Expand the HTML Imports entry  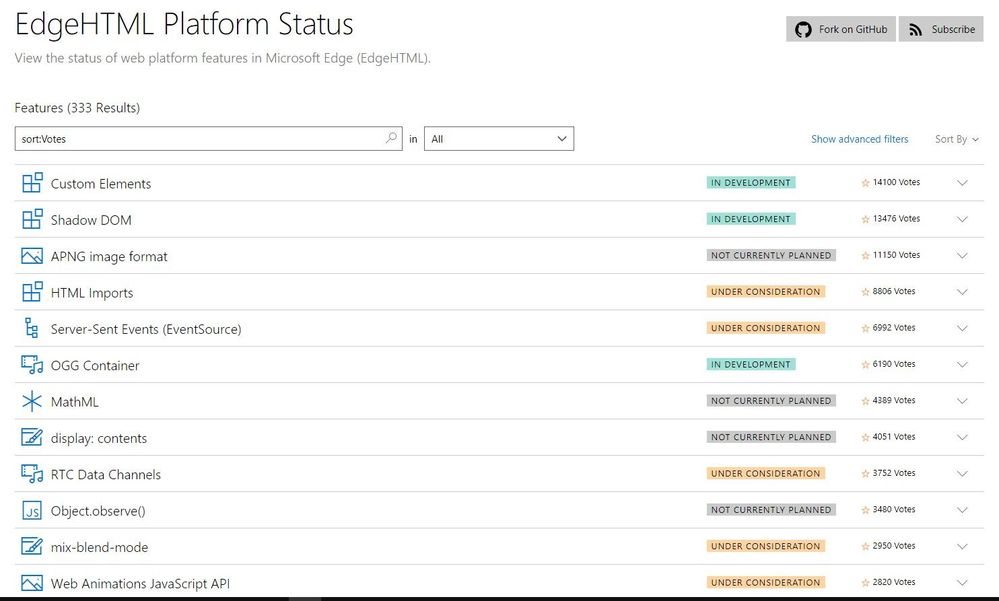coord(962,291)
